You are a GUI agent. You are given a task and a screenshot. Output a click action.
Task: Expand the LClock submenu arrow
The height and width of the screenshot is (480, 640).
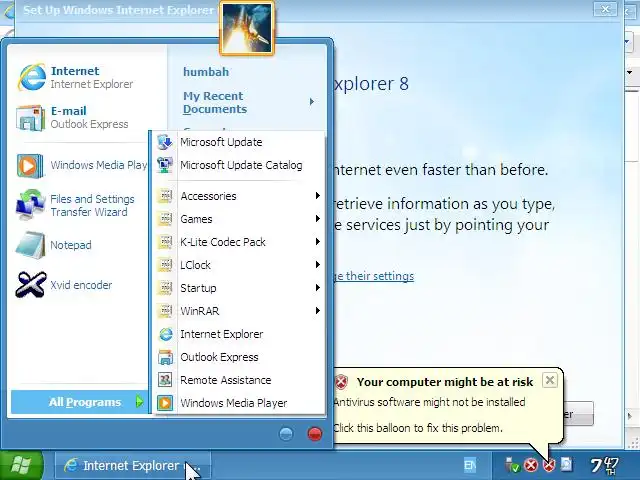(x=317, y=264)
